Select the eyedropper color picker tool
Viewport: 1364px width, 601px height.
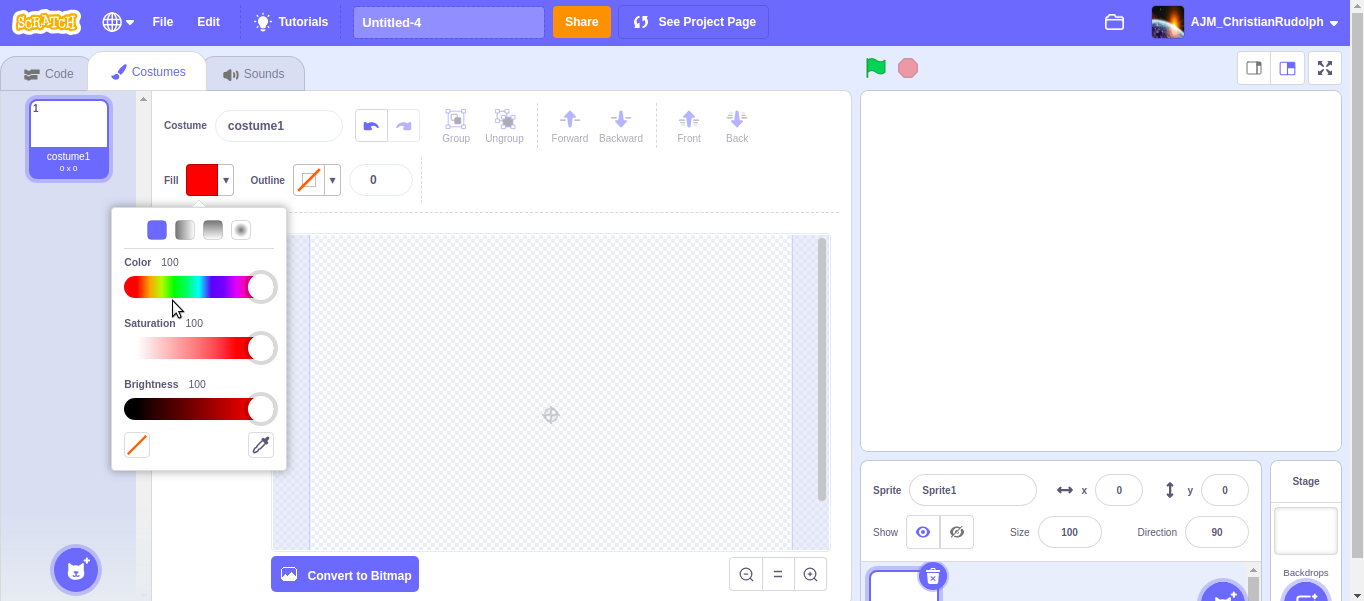point(260,444)
